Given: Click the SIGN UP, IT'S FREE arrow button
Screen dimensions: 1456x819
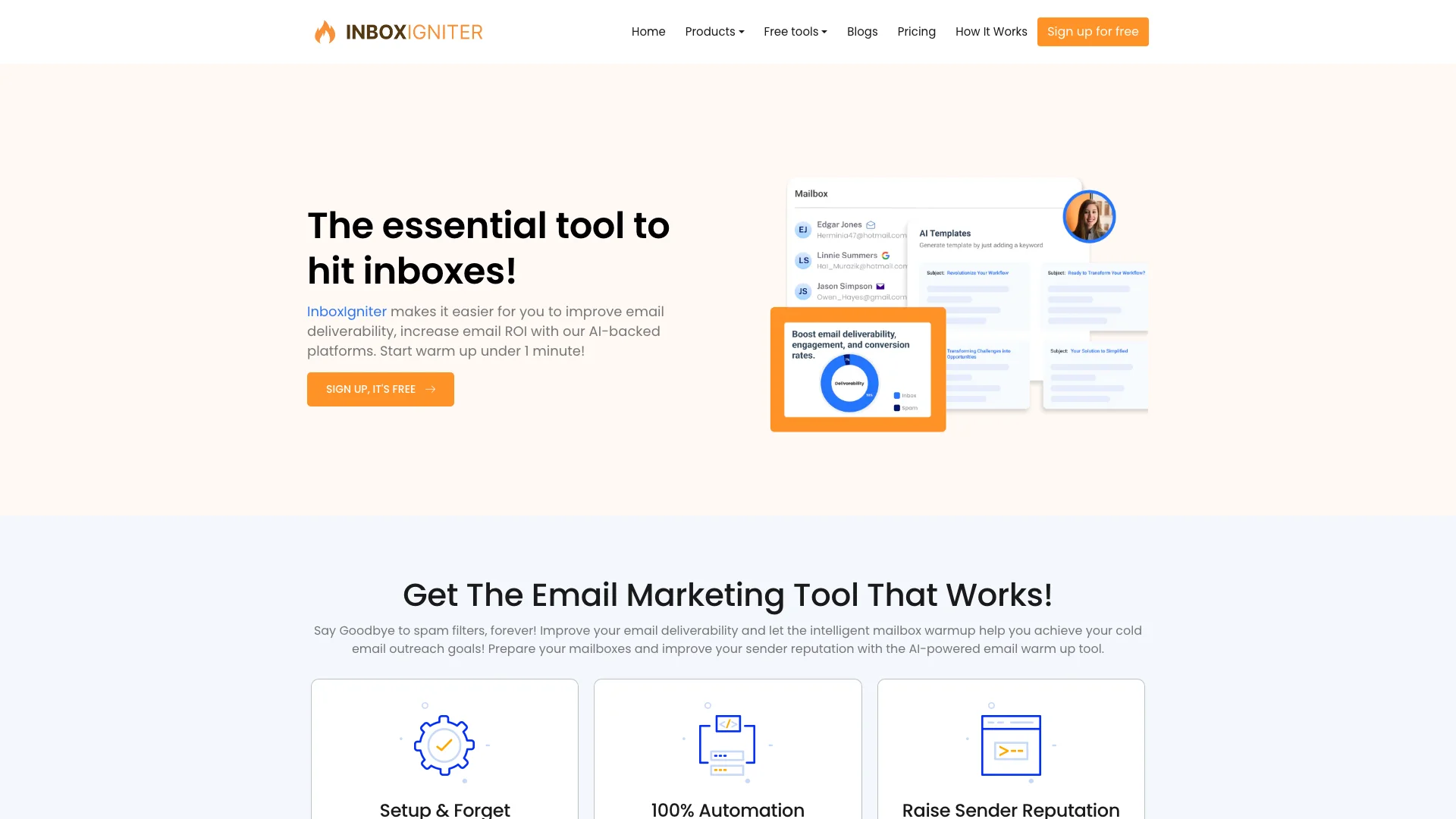Looking at the screenshot, I should click(380, 388).
